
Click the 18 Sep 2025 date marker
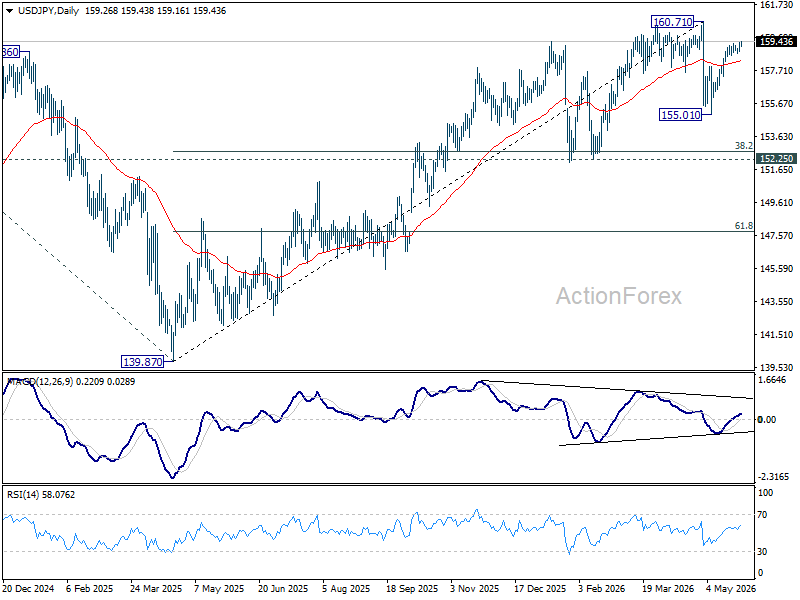(x=412, y=589)
